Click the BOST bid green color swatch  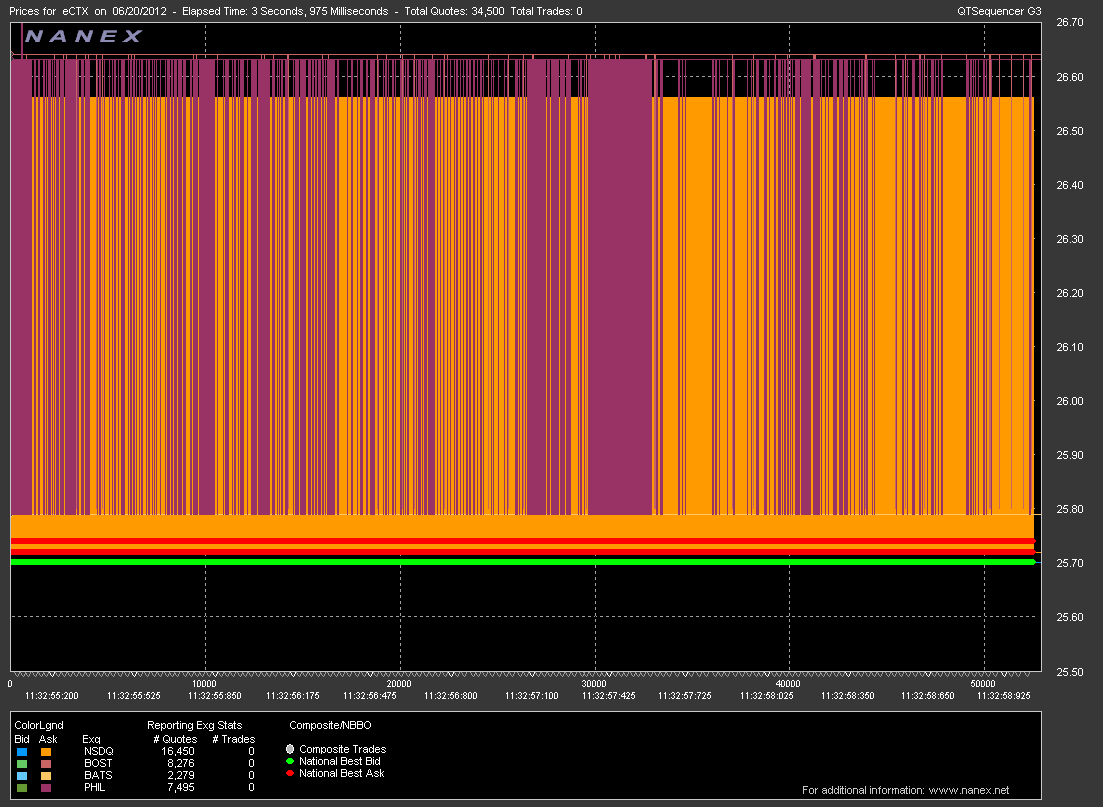22,763
